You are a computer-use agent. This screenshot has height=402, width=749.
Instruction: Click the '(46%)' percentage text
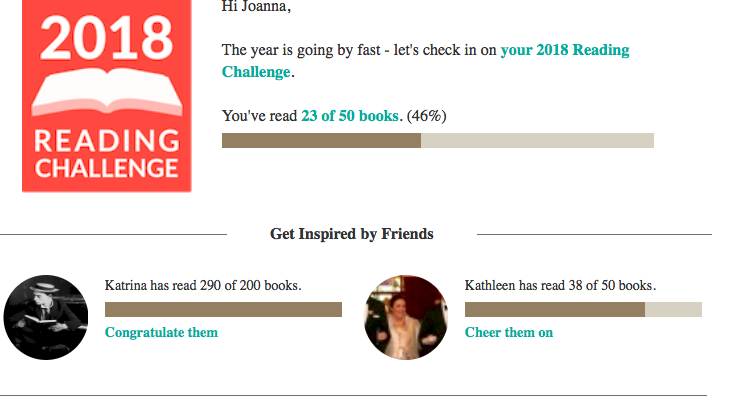[426, 116]
